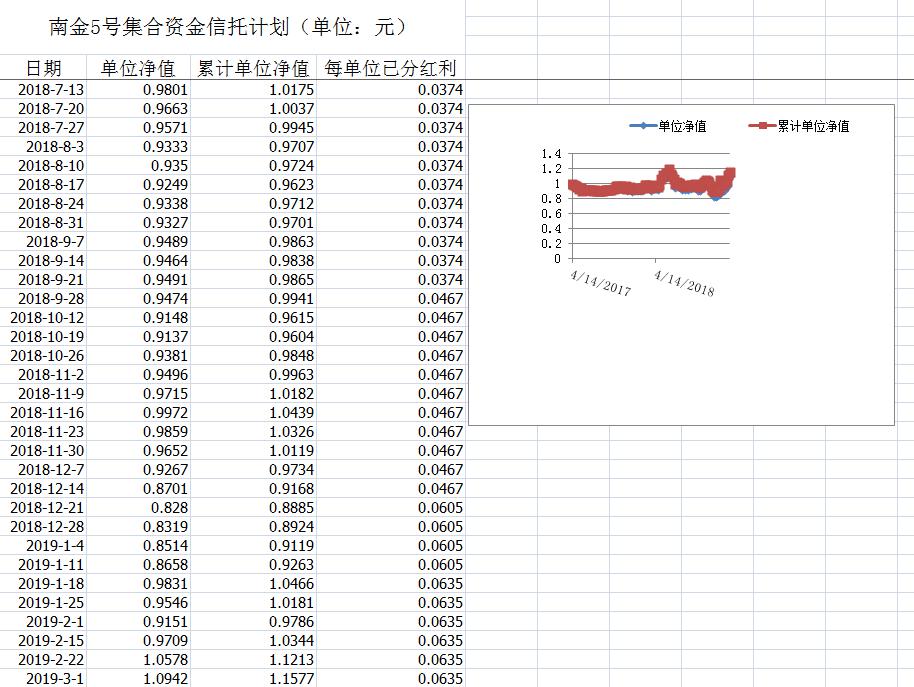Click chart vertical axis label 0.6
Screen dimensions: 914x687
551,214
